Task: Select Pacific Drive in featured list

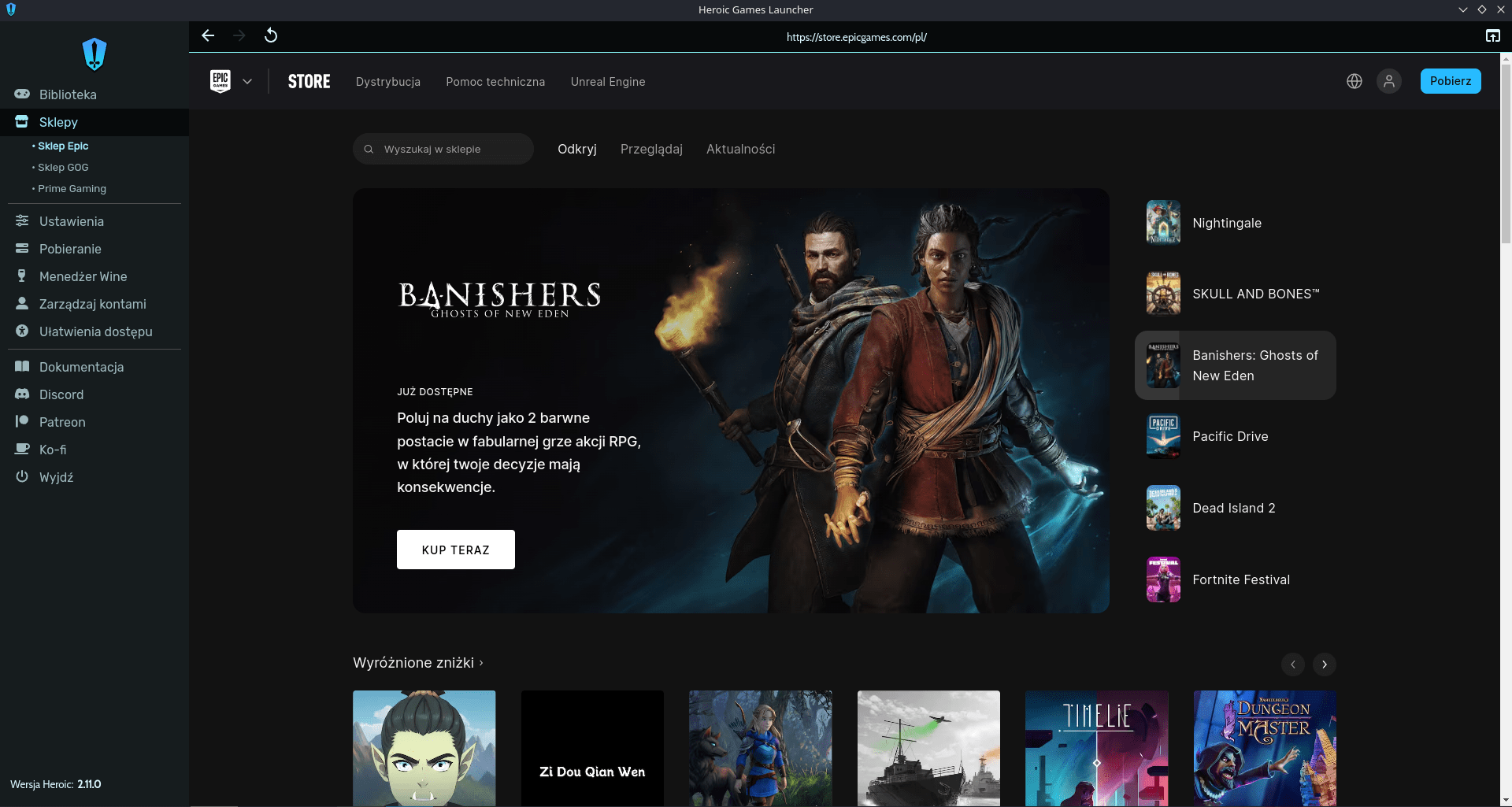Action: 1235,436
